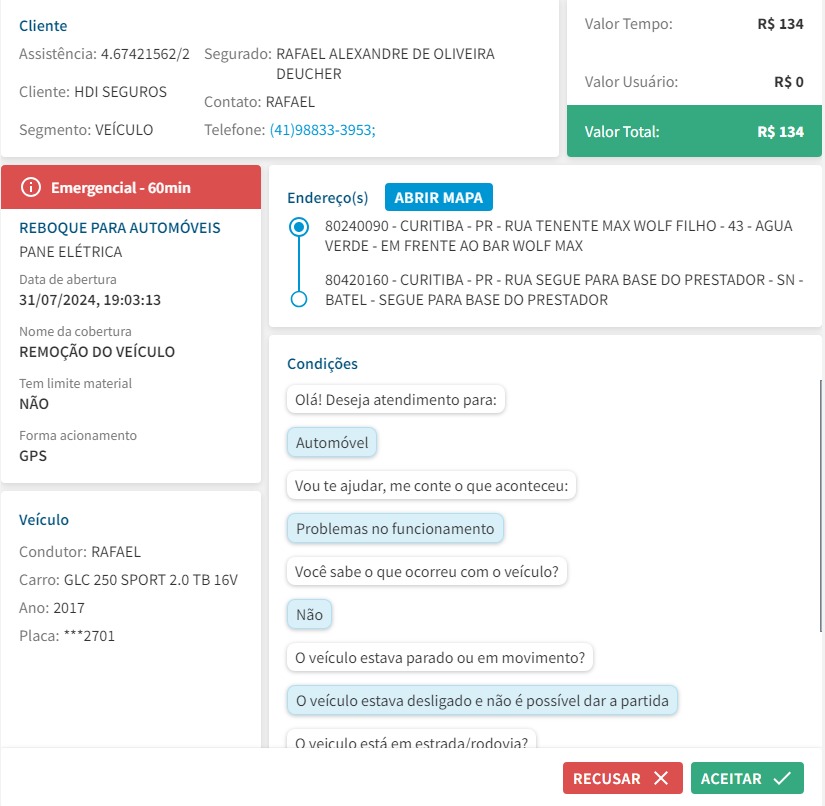
Task: Click the Cliente section heading
Action: 43,26
